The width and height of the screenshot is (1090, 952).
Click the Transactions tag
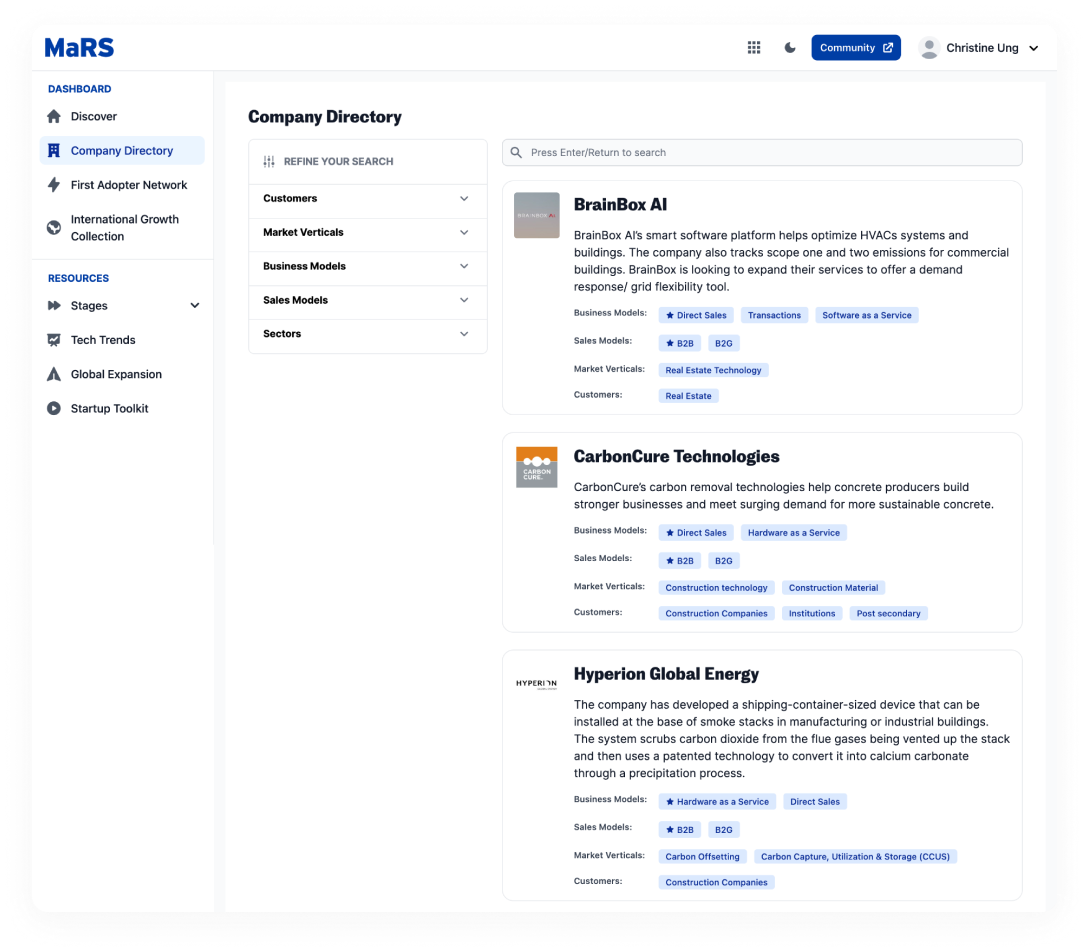(774, 315)
